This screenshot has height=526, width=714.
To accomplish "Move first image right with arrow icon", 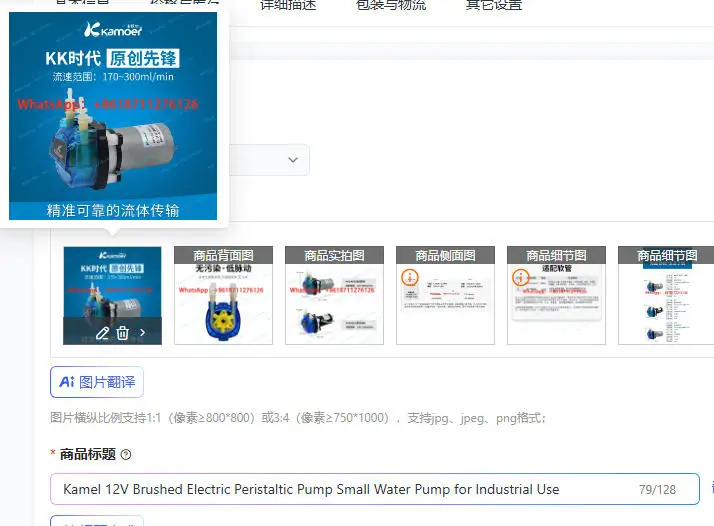I will [143, 333].
